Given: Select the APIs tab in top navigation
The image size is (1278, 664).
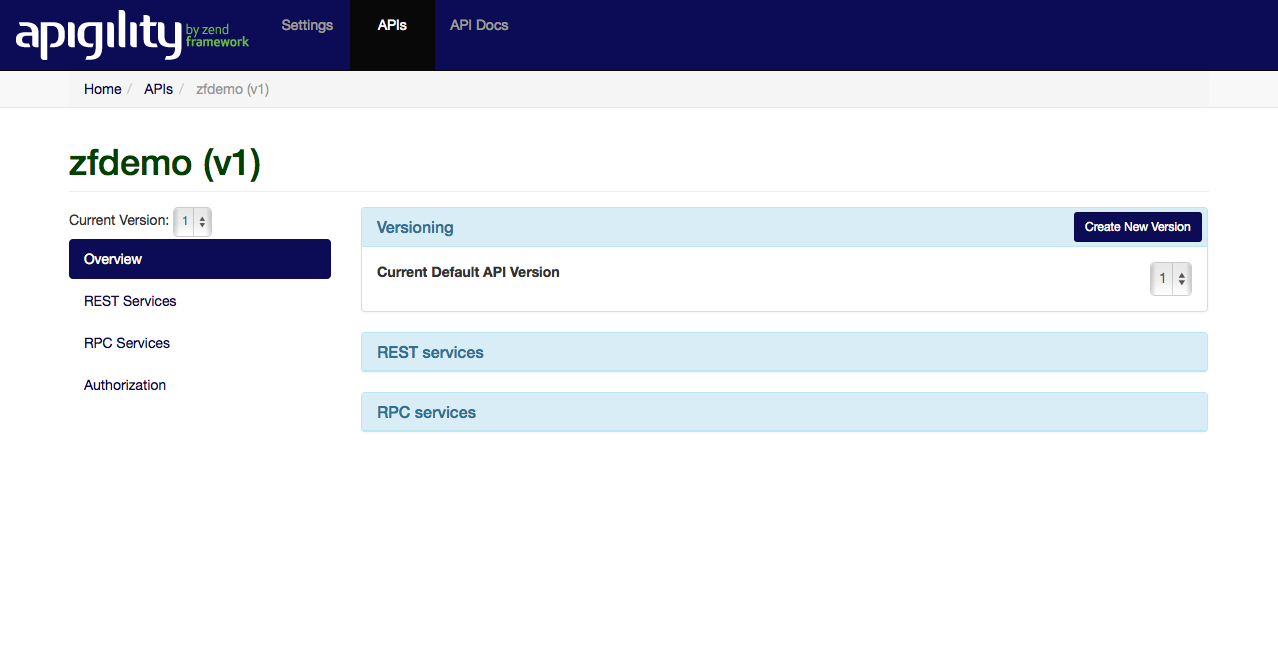Looking at the screenshot, I should pyautogui.click(x=392, y=25).
